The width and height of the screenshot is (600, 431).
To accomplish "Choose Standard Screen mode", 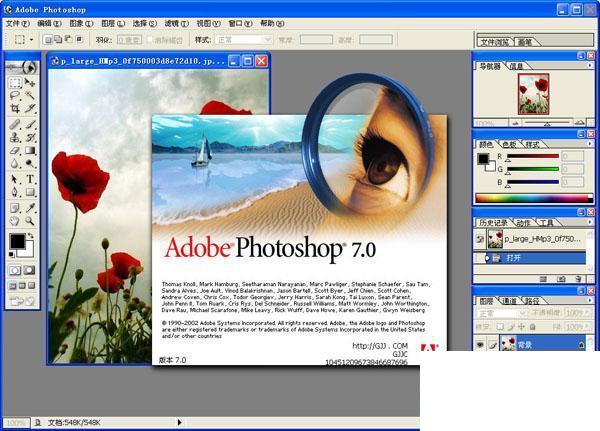I will (13, 286).
